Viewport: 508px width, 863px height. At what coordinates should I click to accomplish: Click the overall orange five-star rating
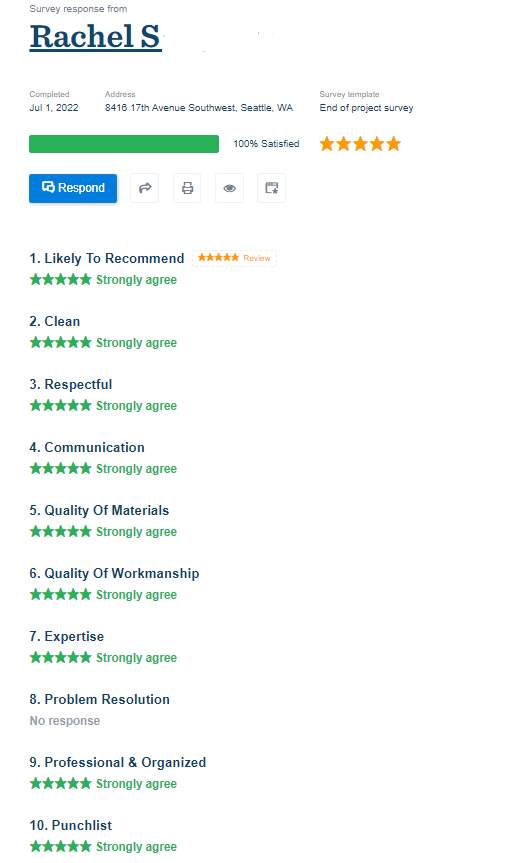360,144
